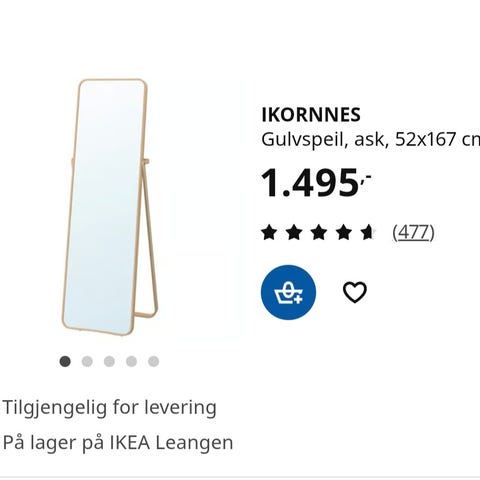Open the 477 reviews link
The height and width of the screenshot is (480, 480).
pos(413,232)
